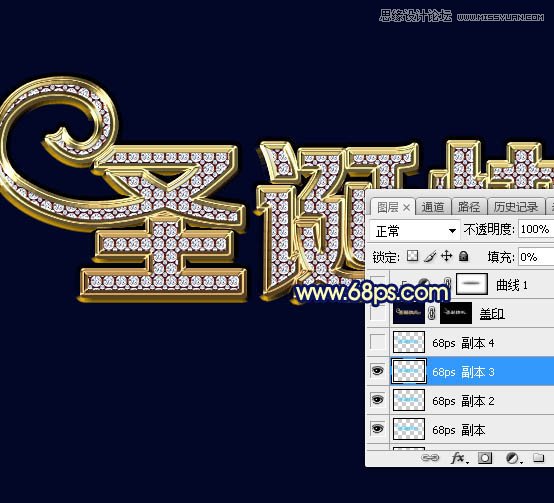Select the 68ps 副本 3 layer name
The height and width of the screenshot is (503, 554).
point(463,372)
